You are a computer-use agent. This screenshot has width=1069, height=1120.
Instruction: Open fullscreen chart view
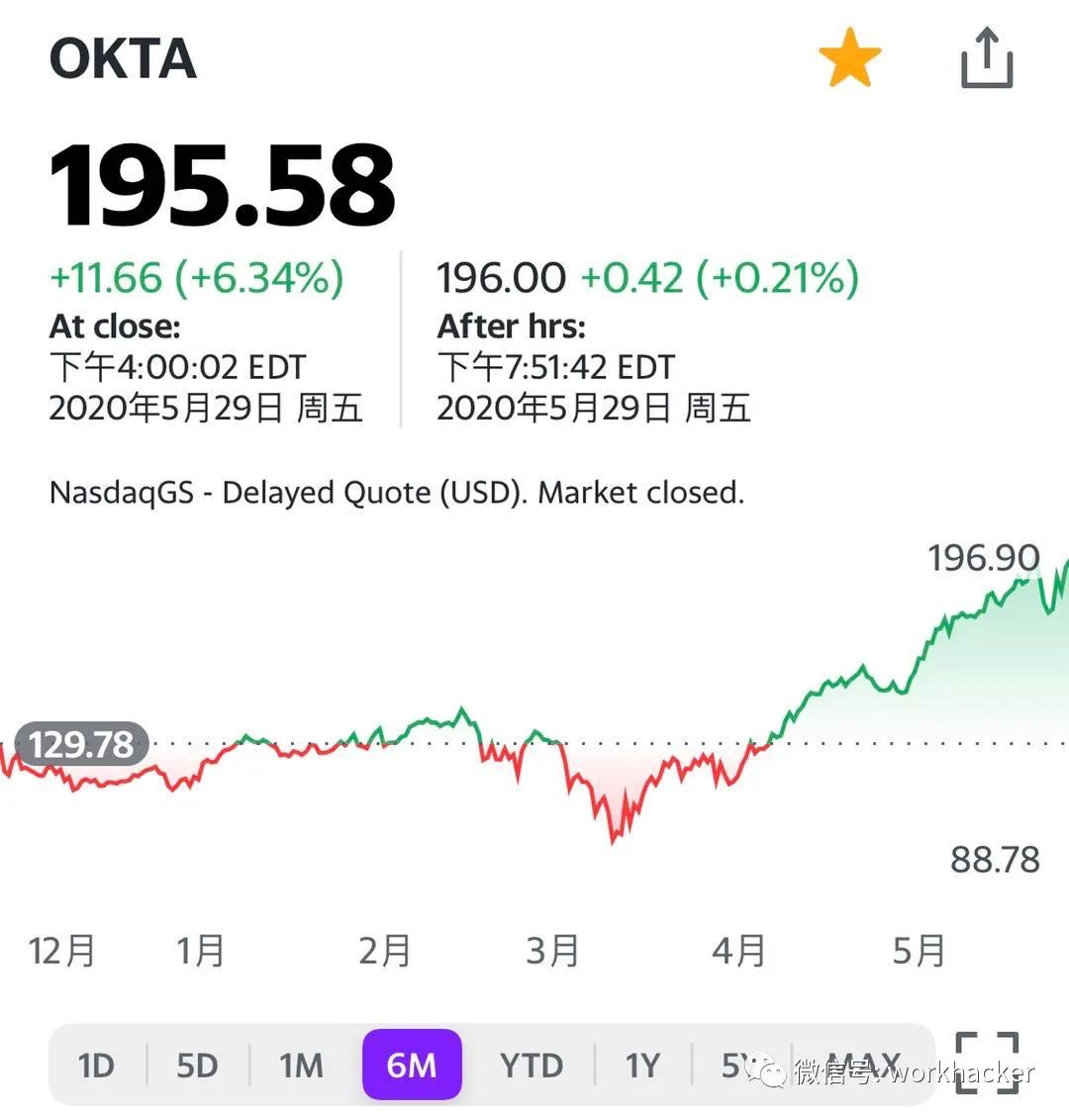pos(987,1064)
